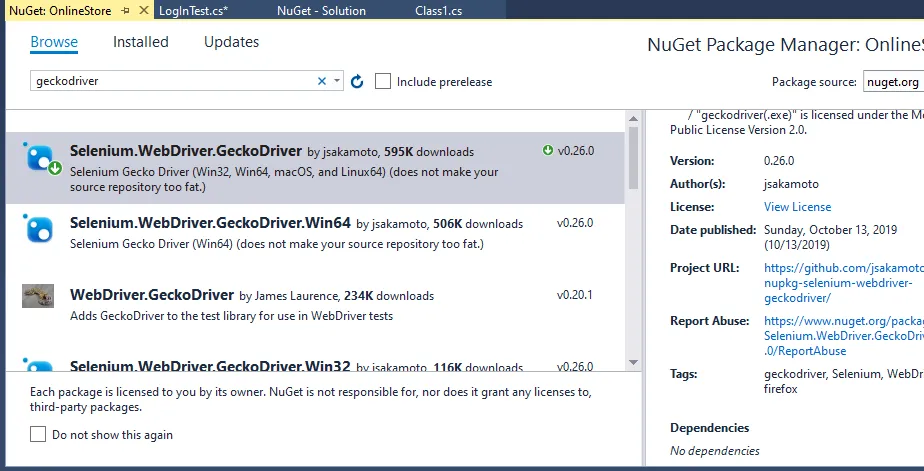This screenshot has width=924, height=471.
Task: Open the Installed packages tab
Action: coord(141,42)
